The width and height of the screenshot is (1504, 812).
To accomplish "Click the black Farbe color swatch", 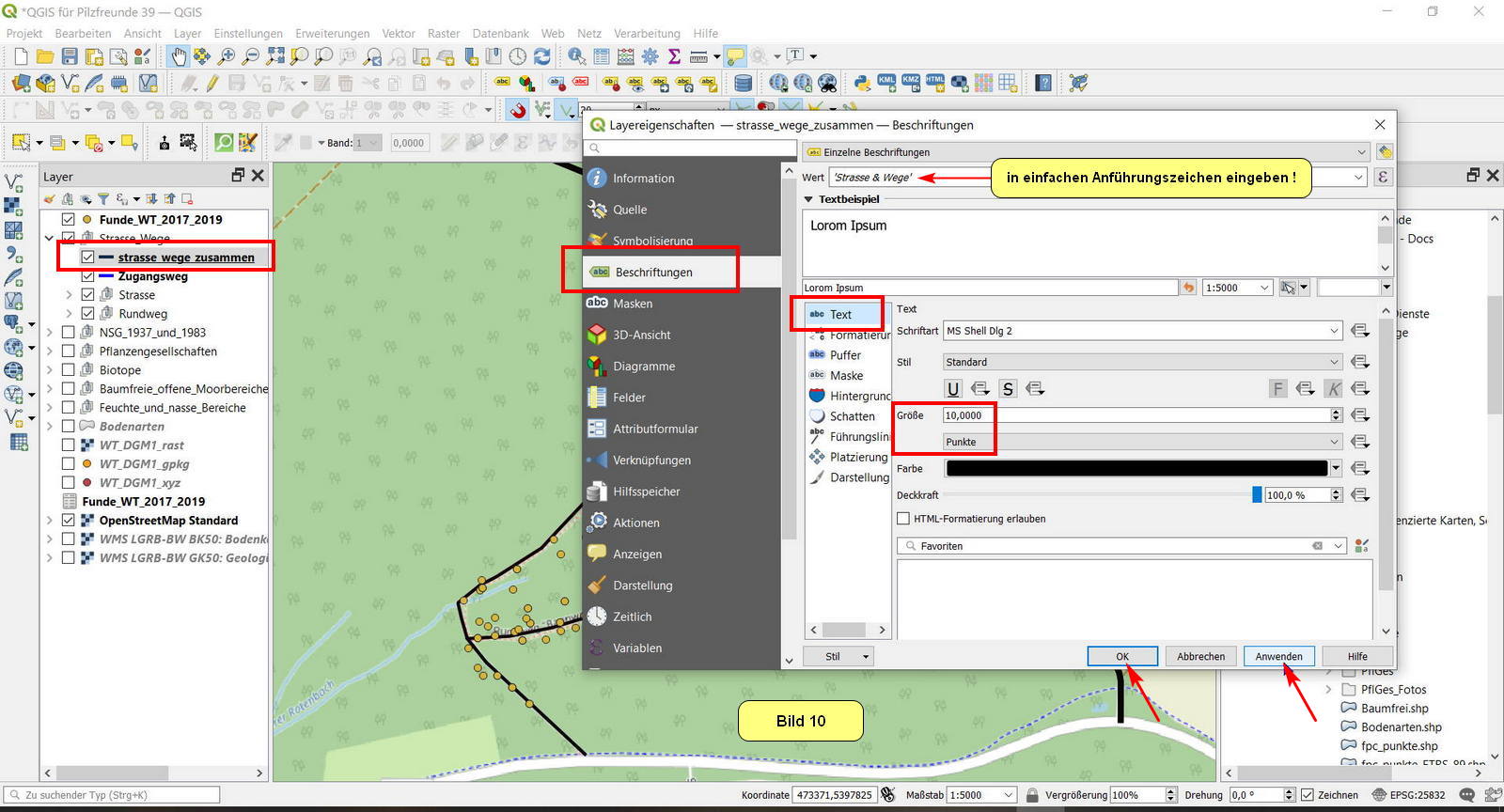I will [1136, 468].
